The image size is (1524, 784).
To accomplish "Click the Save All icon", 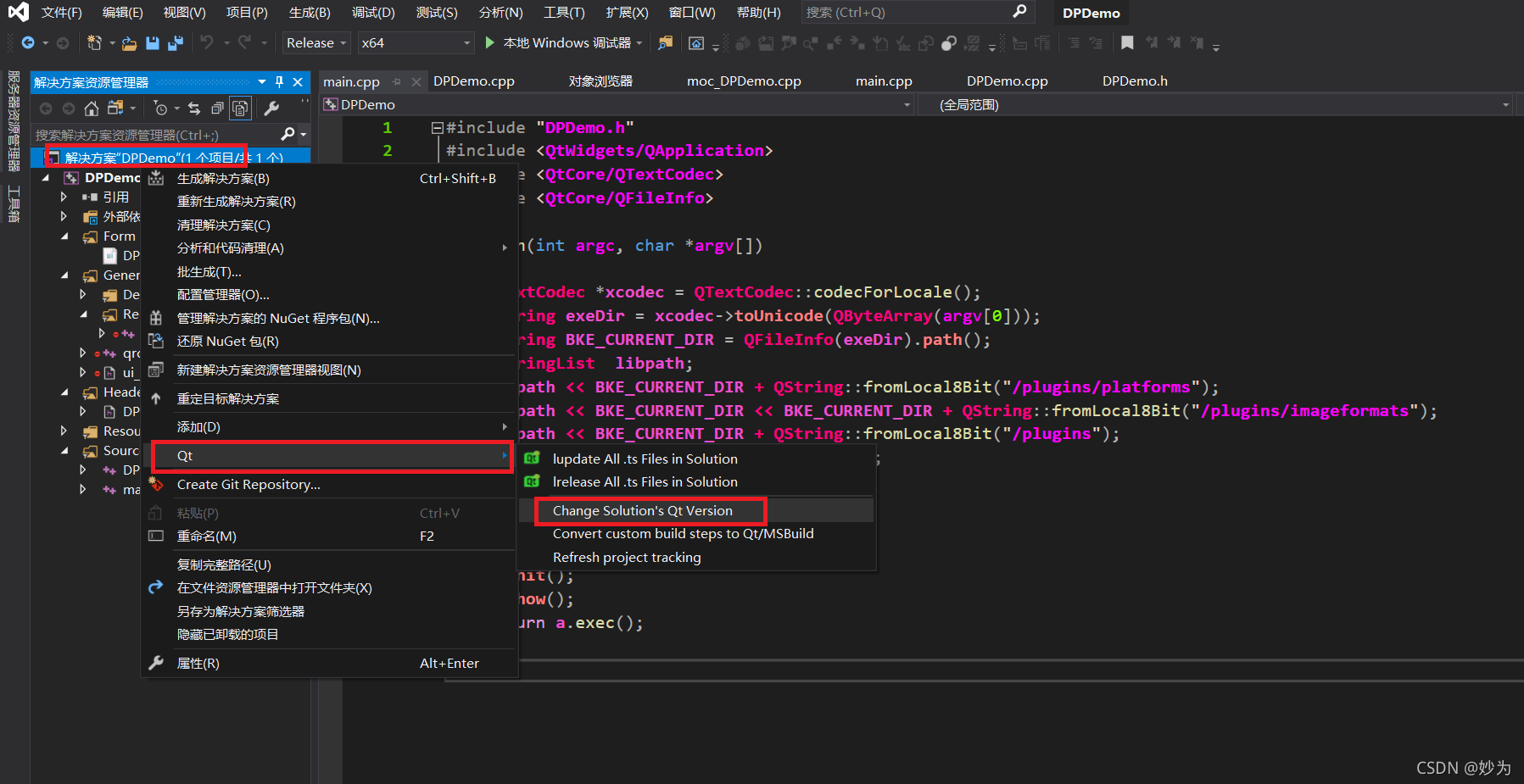I will coord(176,42).
